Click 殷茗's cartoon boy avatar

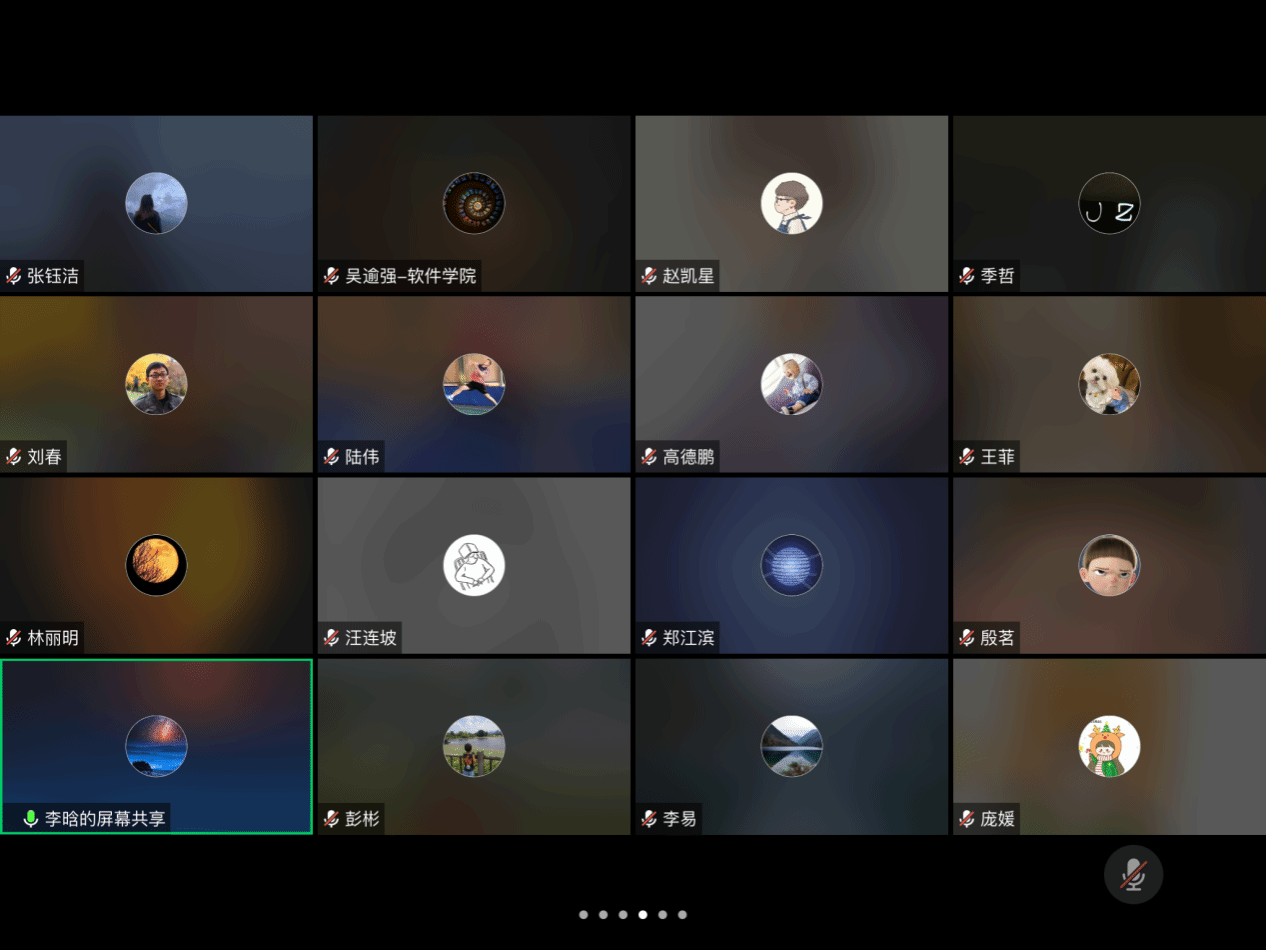point(1109,565)
